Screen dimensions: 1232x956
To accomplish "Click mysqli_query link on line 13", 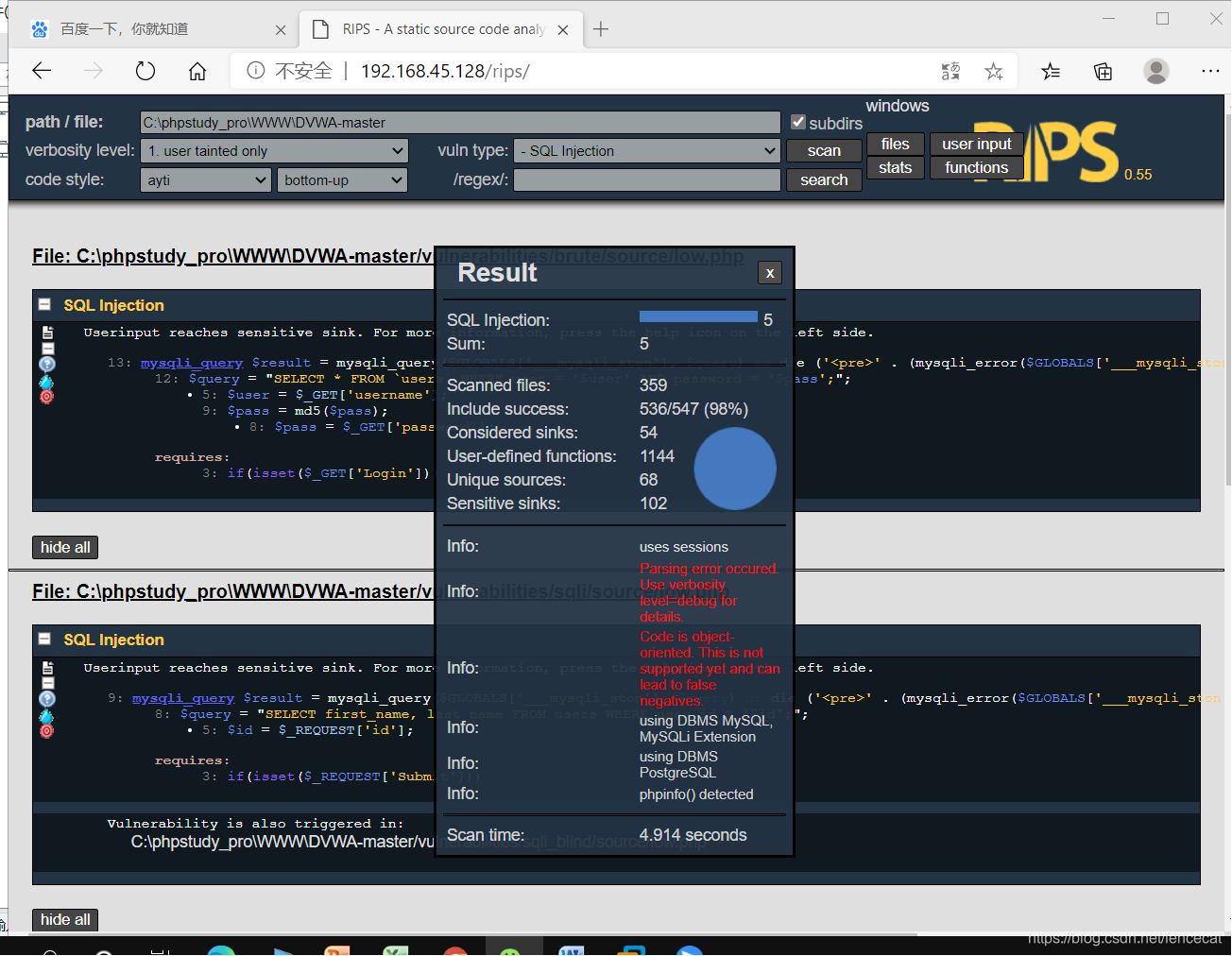I will [192, 363].
